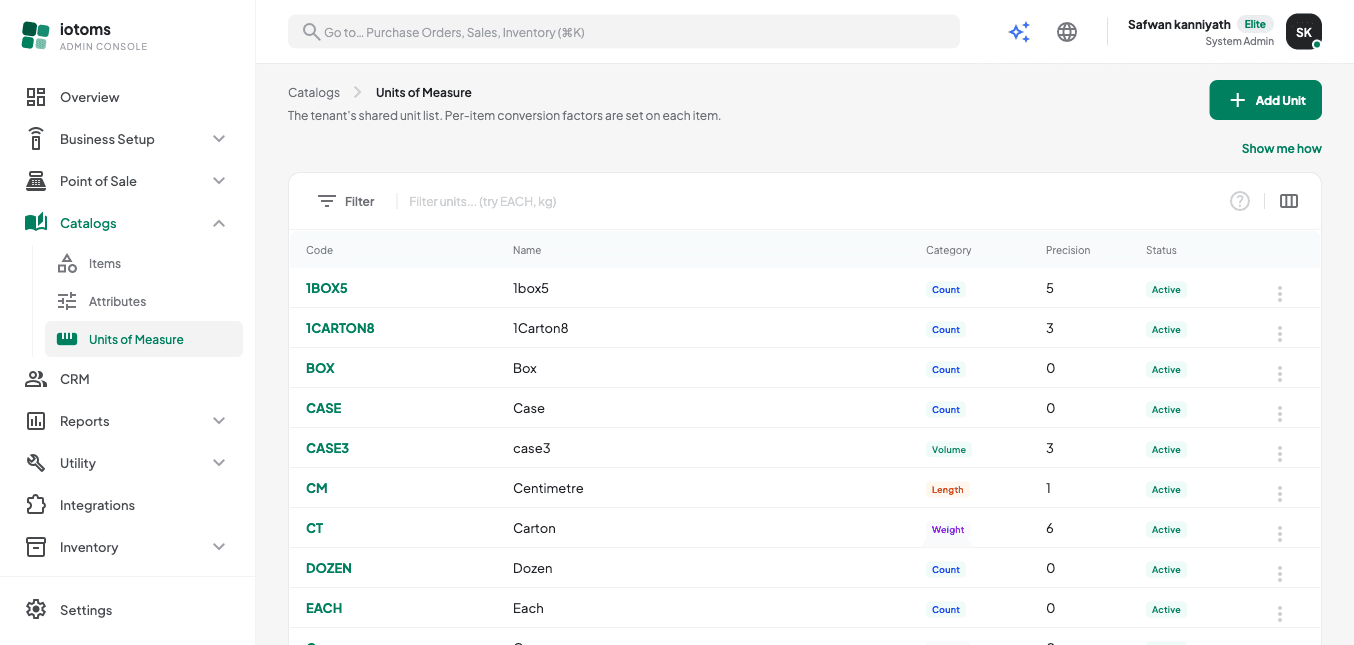Click the Weight category tag for Carton
The height and width of the screenshot is (645, 1354).
pos(948,530)
